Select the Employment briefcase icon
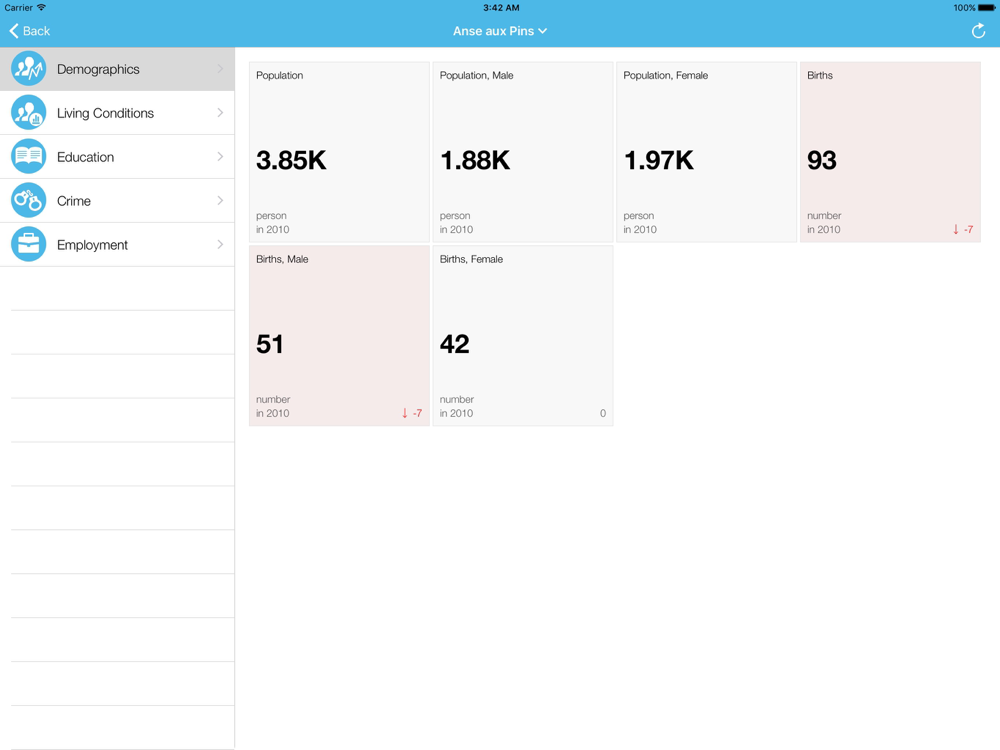The height and width of the screenshot is (750, 1000). [29, 244]
